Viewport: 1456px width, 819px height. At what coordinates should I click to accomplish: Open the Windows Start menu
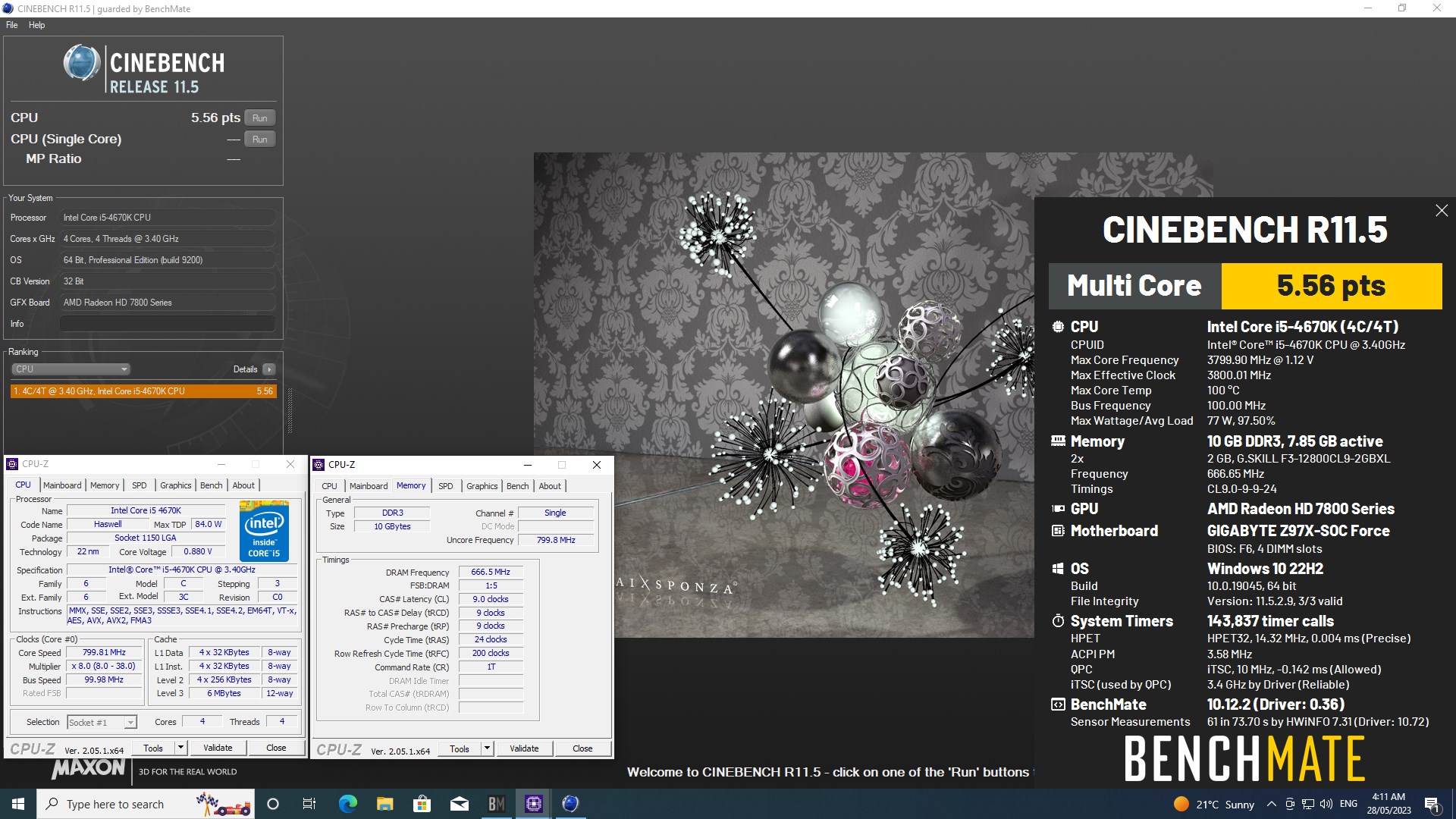pyautogui.click(x=18, y=804)
